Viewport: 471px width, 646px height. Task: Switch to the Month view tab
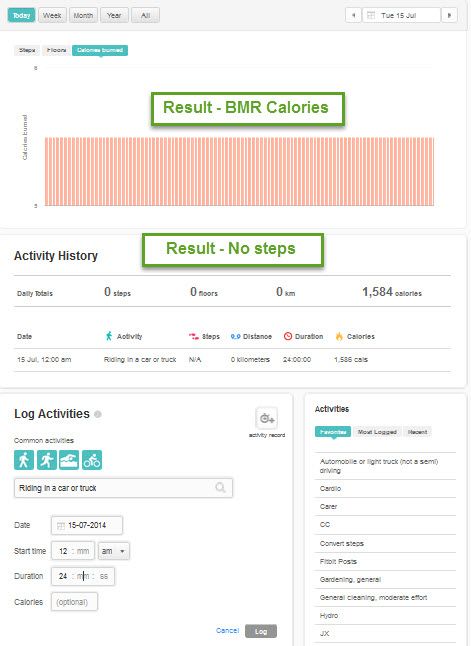[x=83, y=16]
